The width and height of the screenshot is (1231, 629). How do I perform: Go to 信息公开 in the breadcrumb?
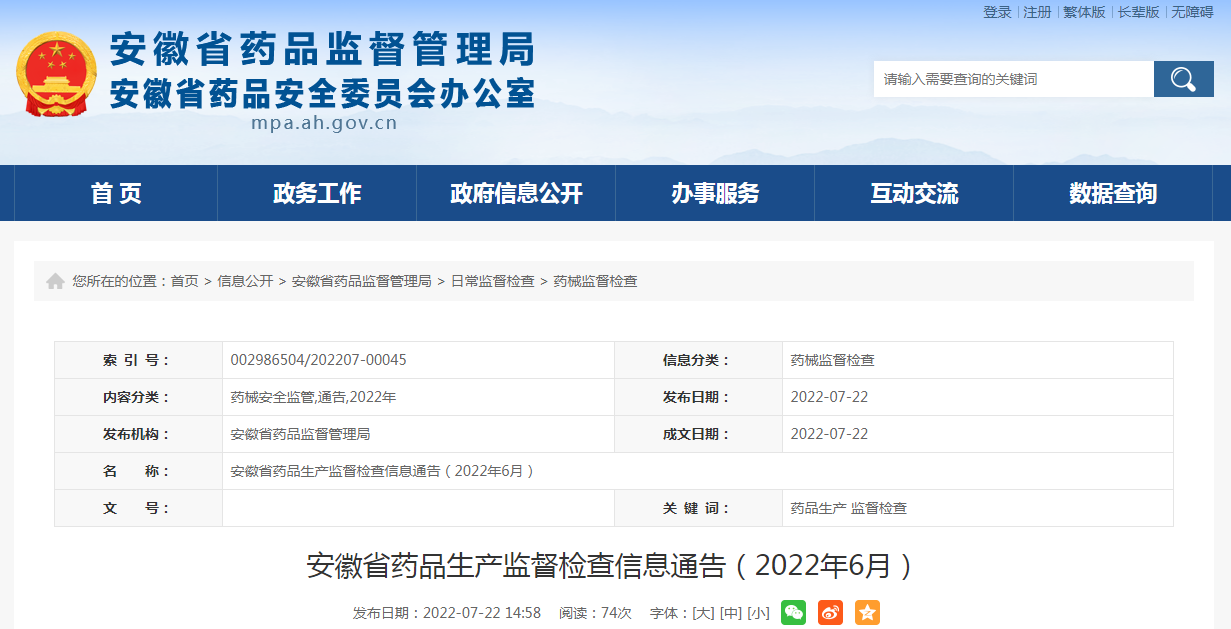(x=245, y=282)
